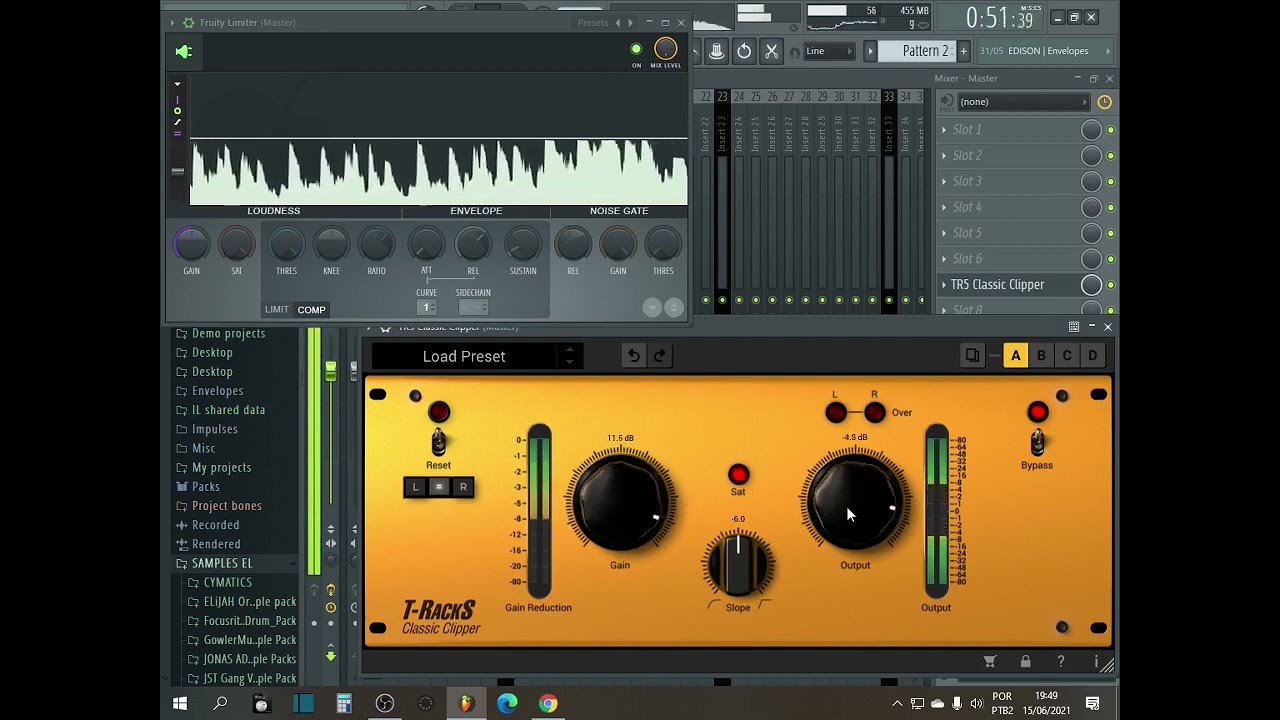
Task: Open the Line snap dropdown
Action: pyautogui.click(x=830, y=51)
